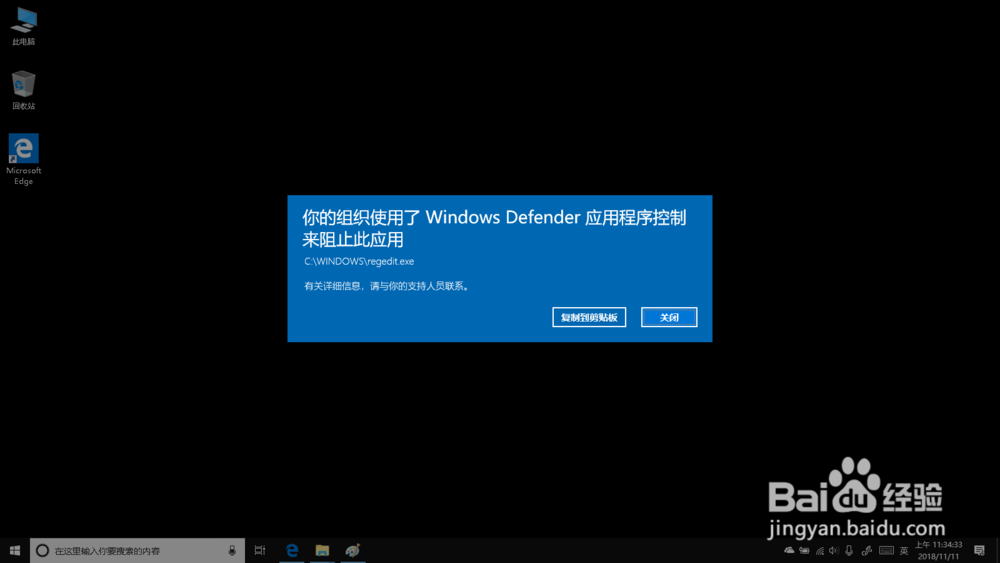
Task: Click the Cortana circle icon
Action: tap(42, 550)
